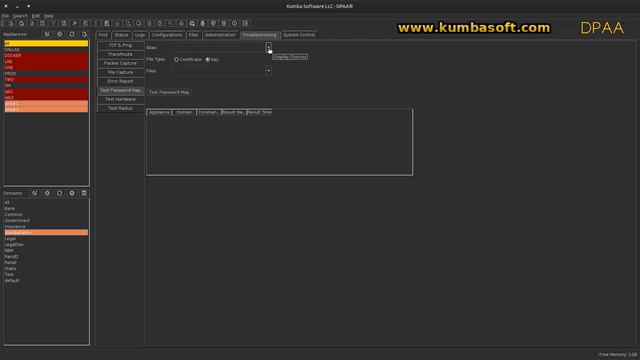Viewport: 640px width, 360px height.
Task: Click the wrench icon in top toolbar
Action: click(75, 24)
